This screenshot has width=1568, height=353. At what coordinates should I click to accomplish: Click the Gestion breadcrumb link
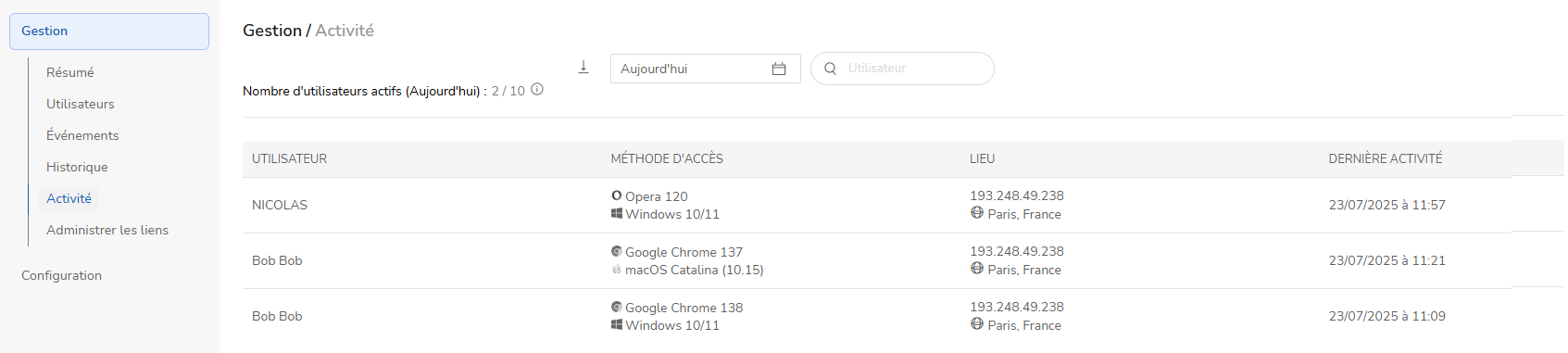[x=272, y=31]
